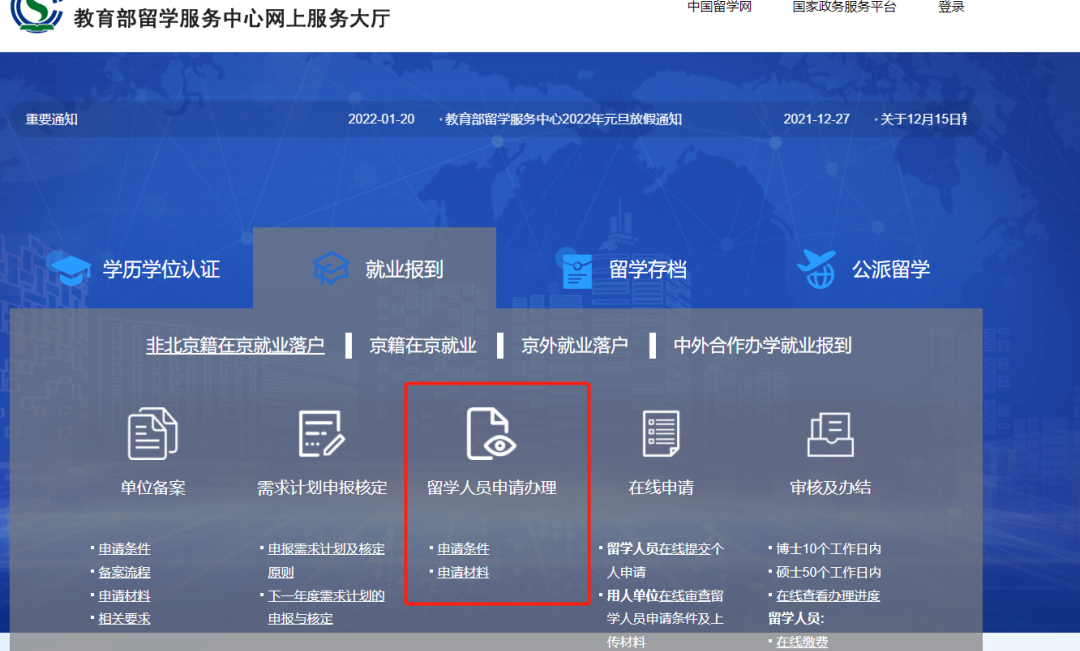Click 申请材料 under 留学人员申请办理
Viewport: 1080px width, 651px height.
tap(463, 572)
